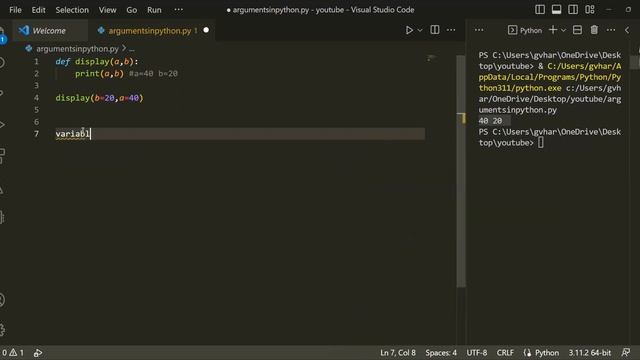Open notifications icon in status bar
640x360 pixels.
click(625, 353)
